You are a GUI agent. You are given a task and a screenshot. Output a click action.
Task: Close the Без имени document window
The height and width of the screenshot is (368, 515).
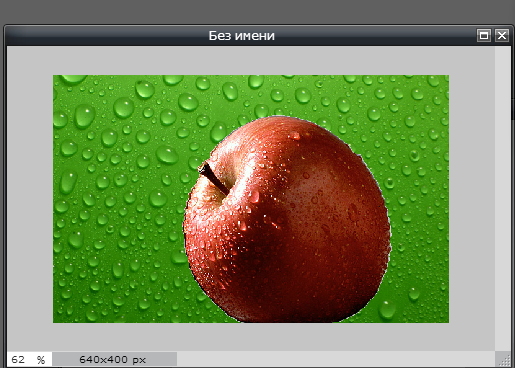pos(502,35)
